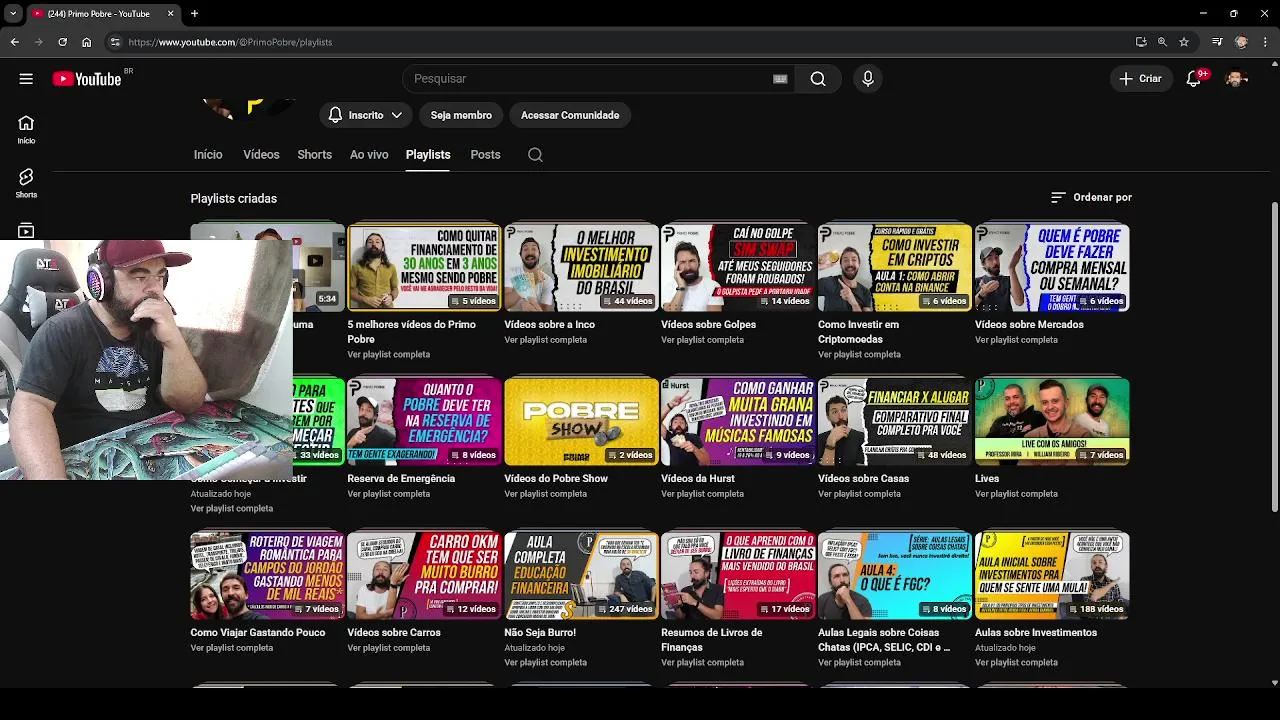Image resolution: width=1280 pixels, height=720 pixels.
Task: Reload the page
Action: pyautogui.click(x=62, y=42)
